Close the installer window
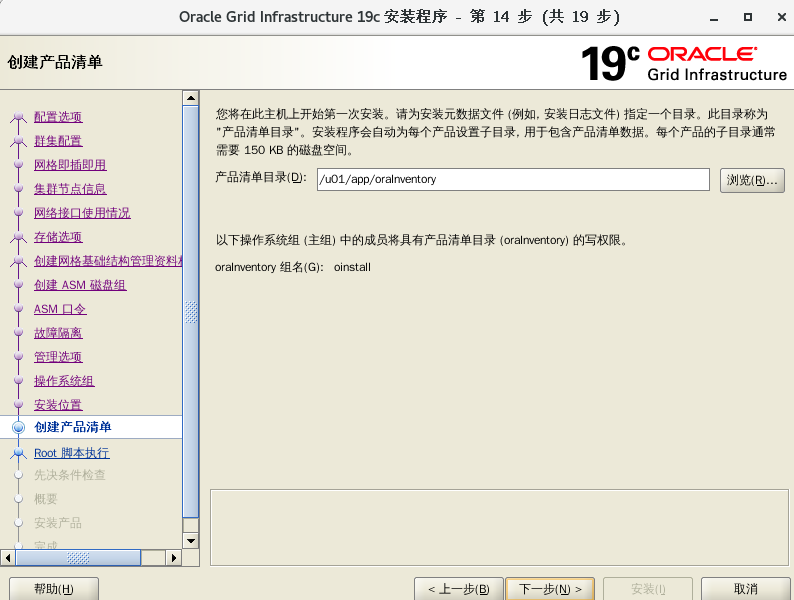The image size is (794, 600). click(x=781, y=17)
